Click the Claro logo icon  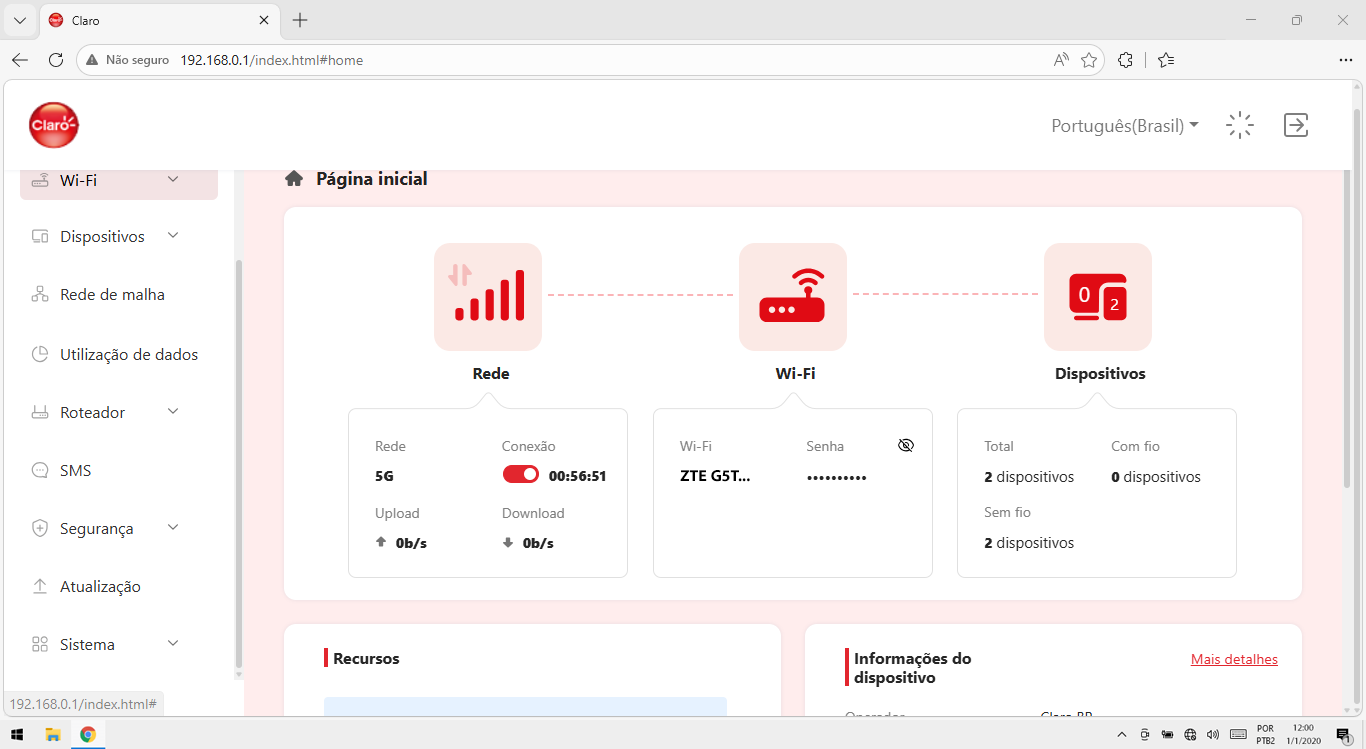click(54, 125)
